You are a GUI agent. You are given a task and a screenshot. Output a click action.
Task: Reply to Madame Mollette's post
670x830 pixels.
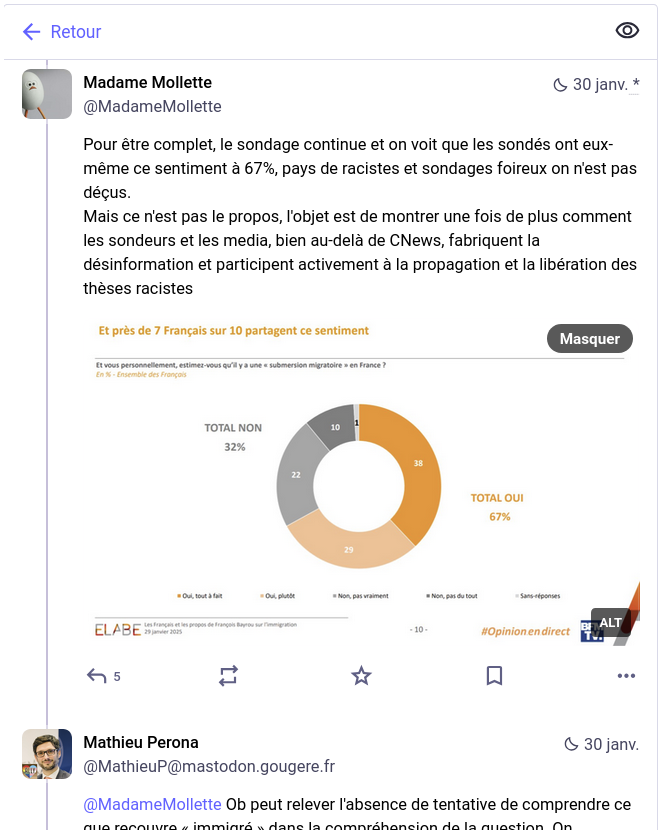(97, 676)
